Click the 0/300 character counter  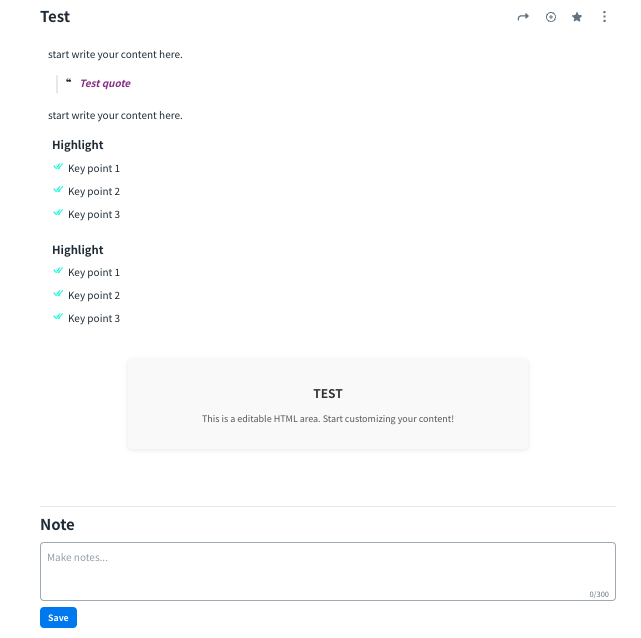[598, 594]
